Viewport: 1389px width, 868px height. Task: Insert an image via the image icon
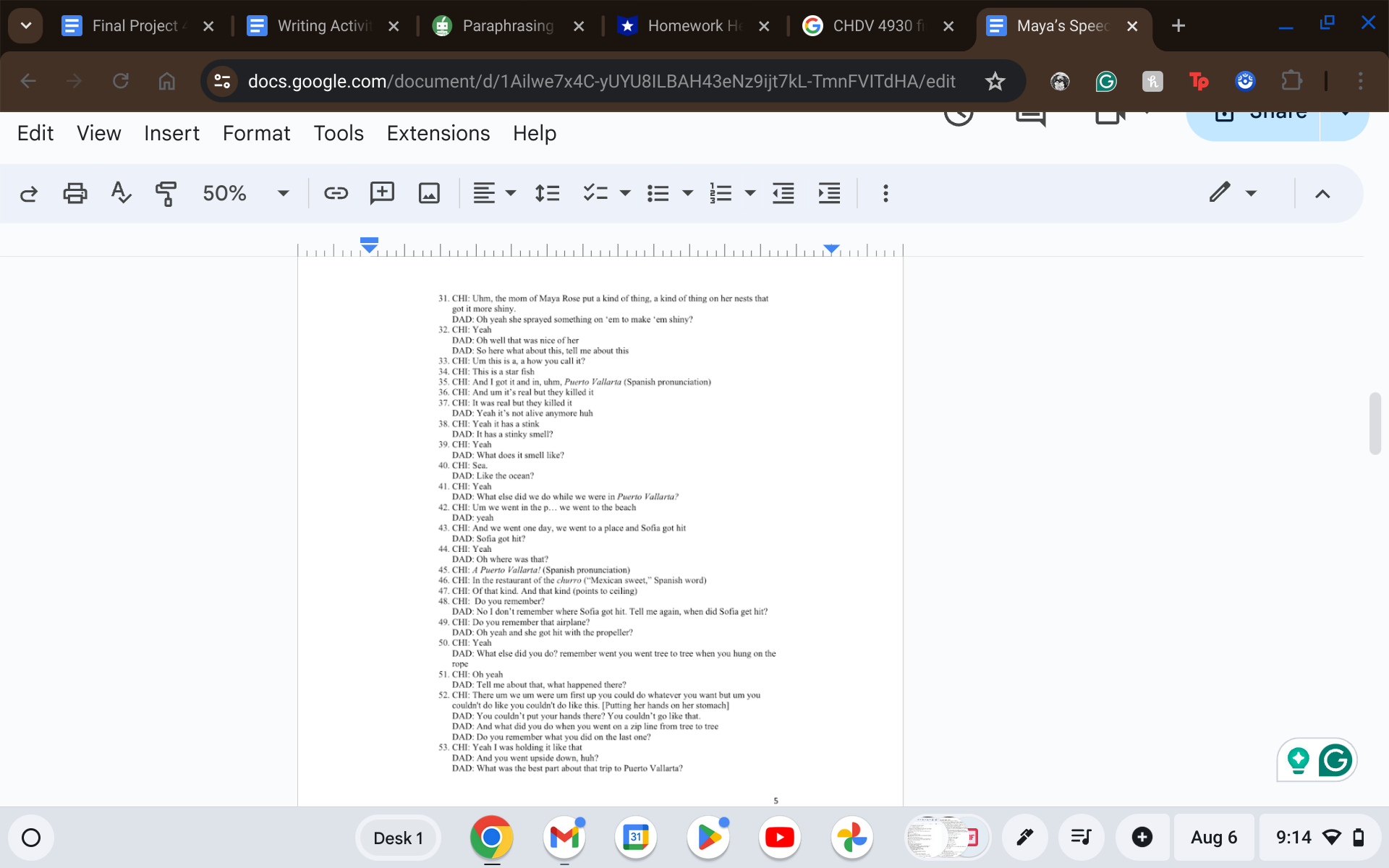(x=428, y=193)
